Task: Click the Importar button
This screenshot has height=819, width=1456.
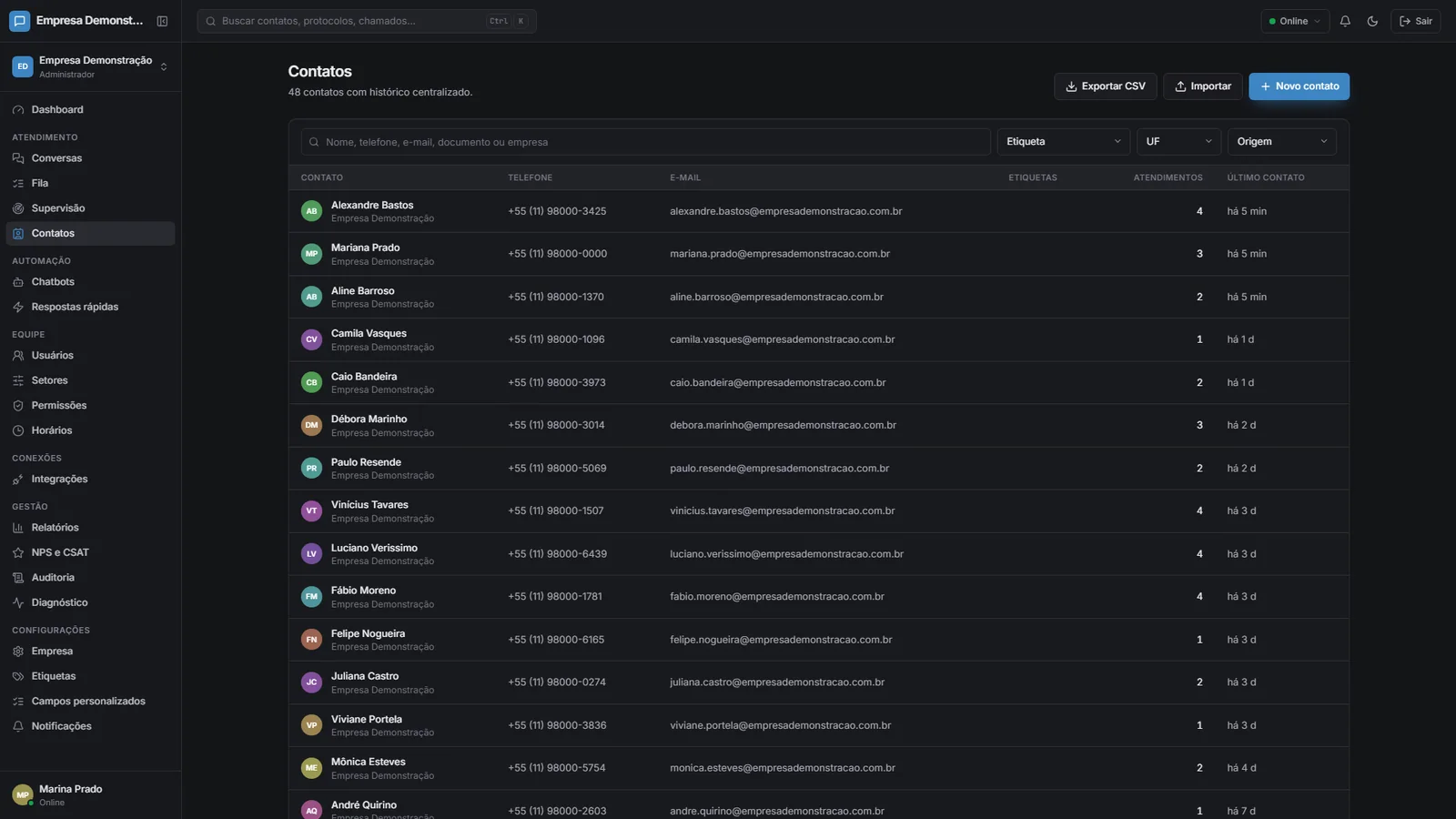Action: click(1203, 86)
